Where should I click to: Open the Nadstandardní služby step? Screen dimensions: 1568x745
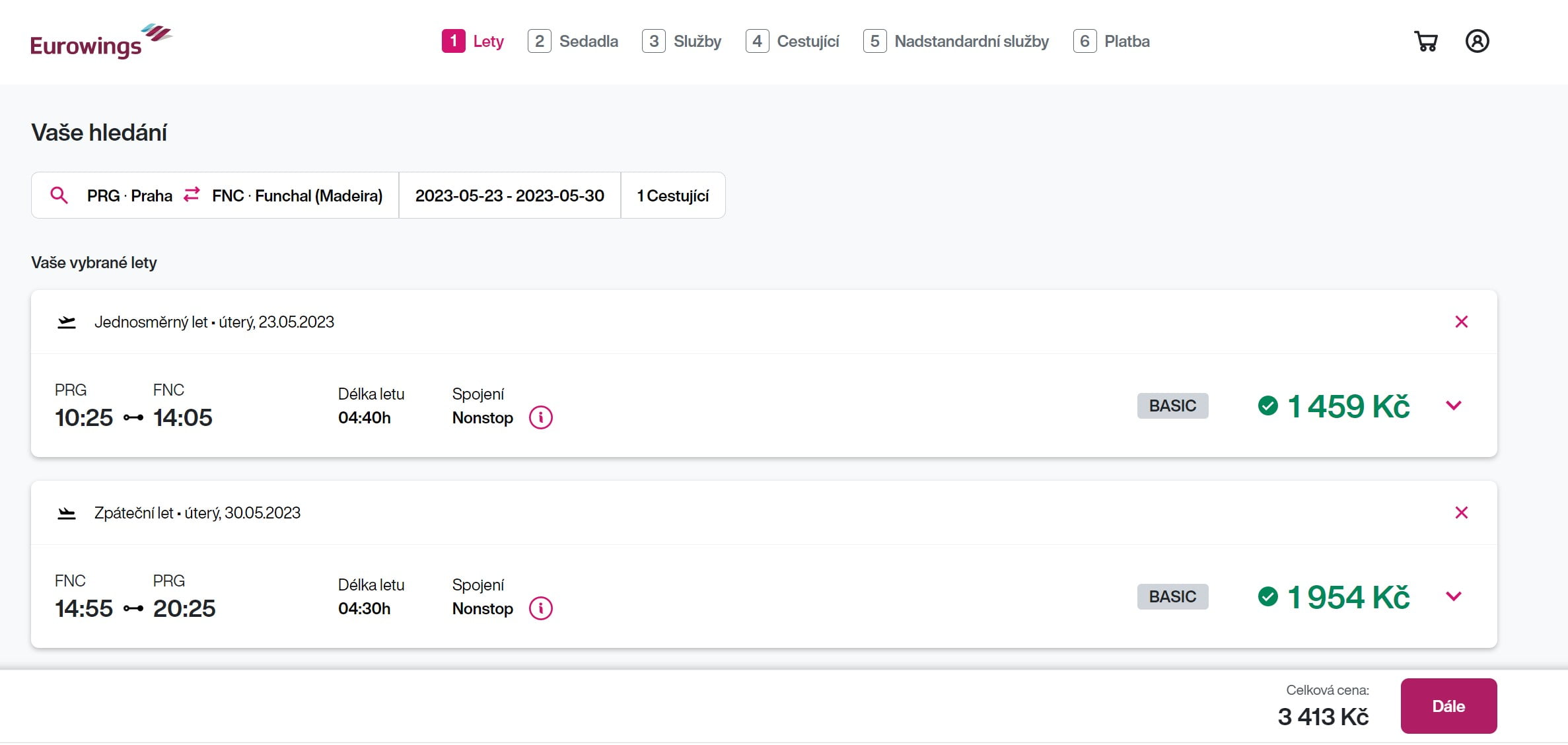click(x=956, y=42)
